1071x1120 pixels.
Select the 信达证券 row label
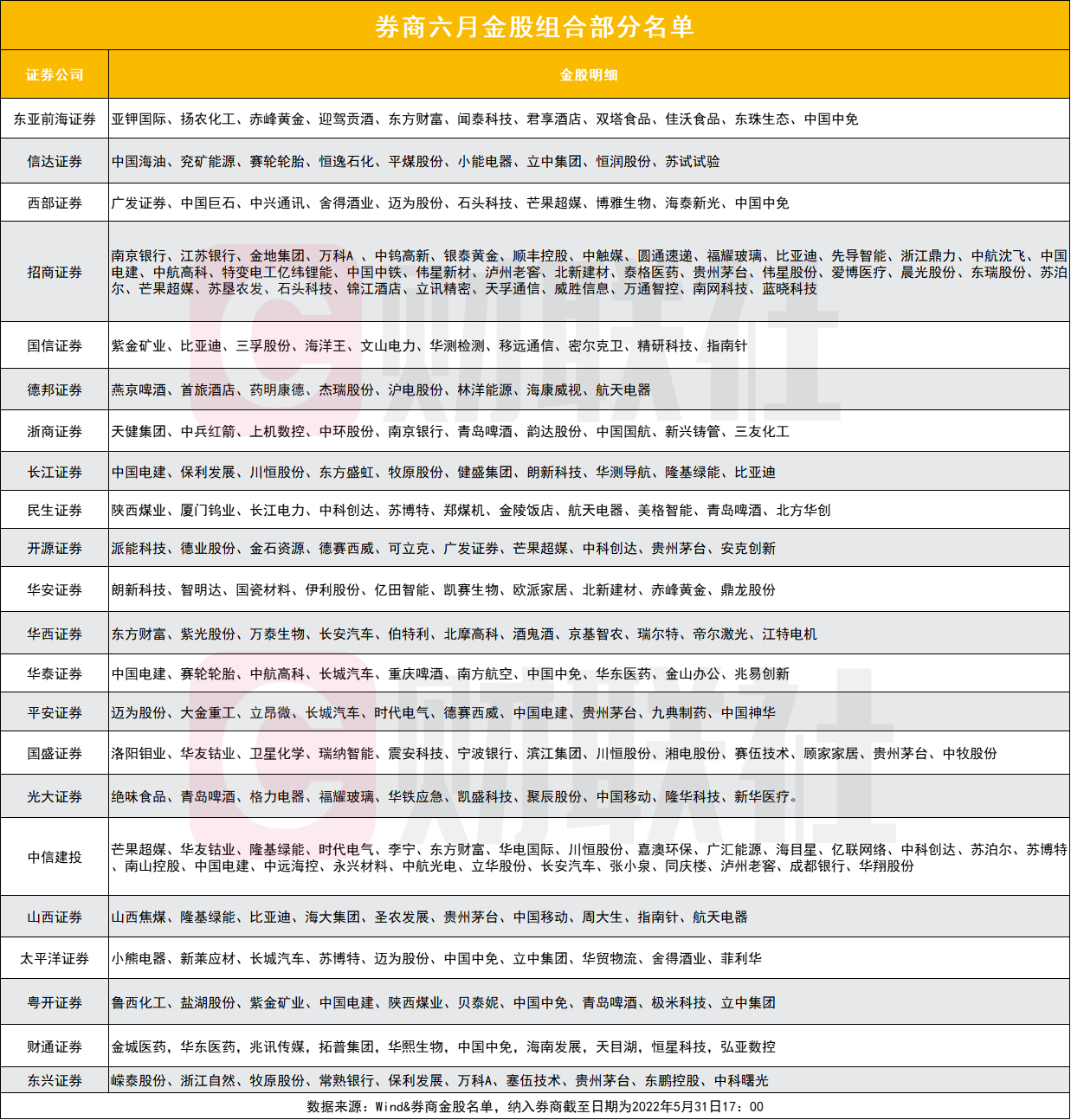click(x=55, y=162)
